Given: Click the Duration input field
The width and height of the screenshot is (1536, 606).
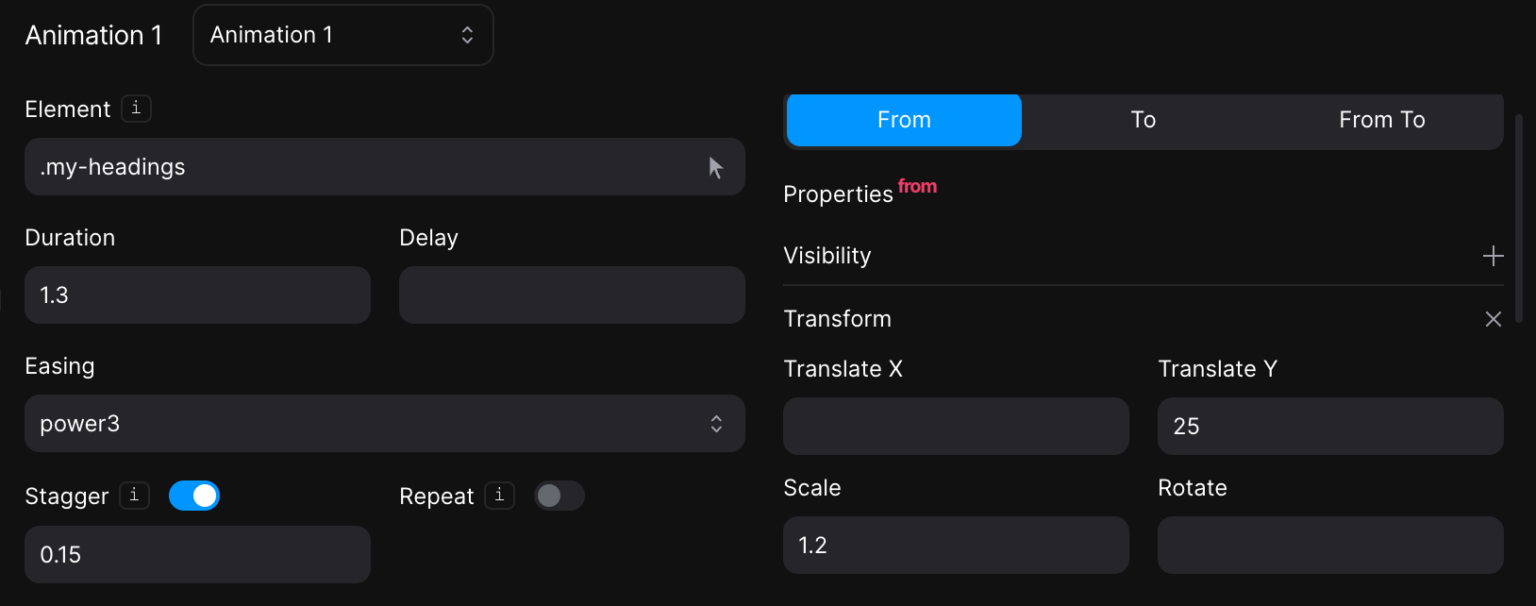Looking at the screenshot, I should coord(197,295).
